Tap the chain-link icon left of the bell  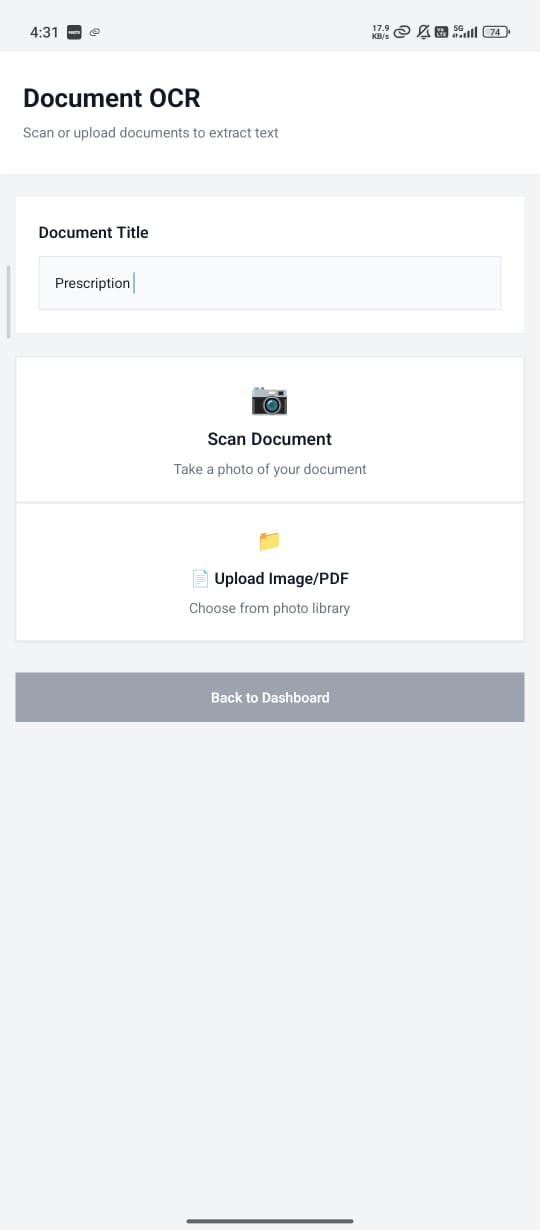[x=402, y=32]
